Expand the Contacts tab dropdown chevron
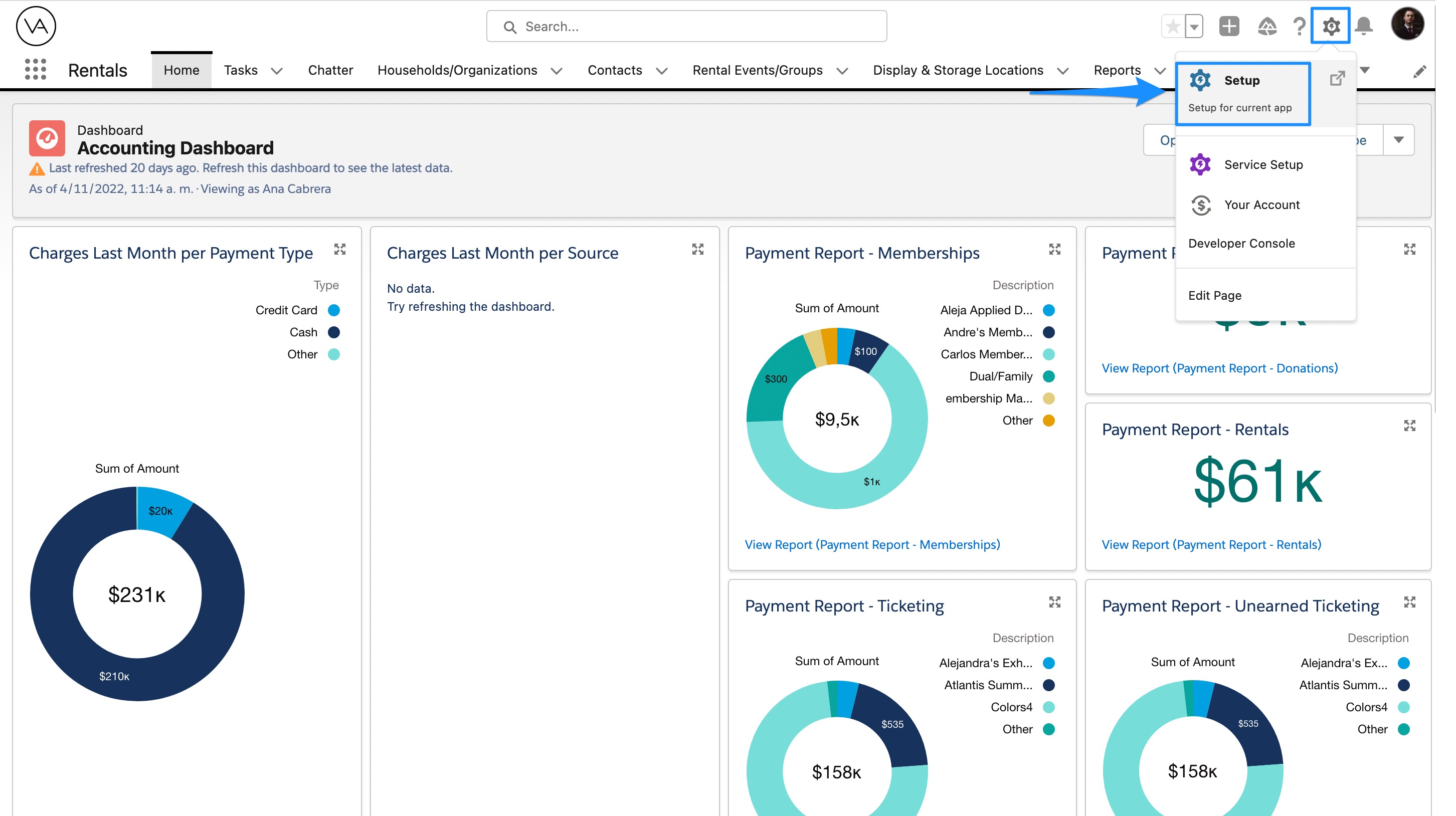The height and width of the screenshot is (816, 1456). click(x=661, y=71)
